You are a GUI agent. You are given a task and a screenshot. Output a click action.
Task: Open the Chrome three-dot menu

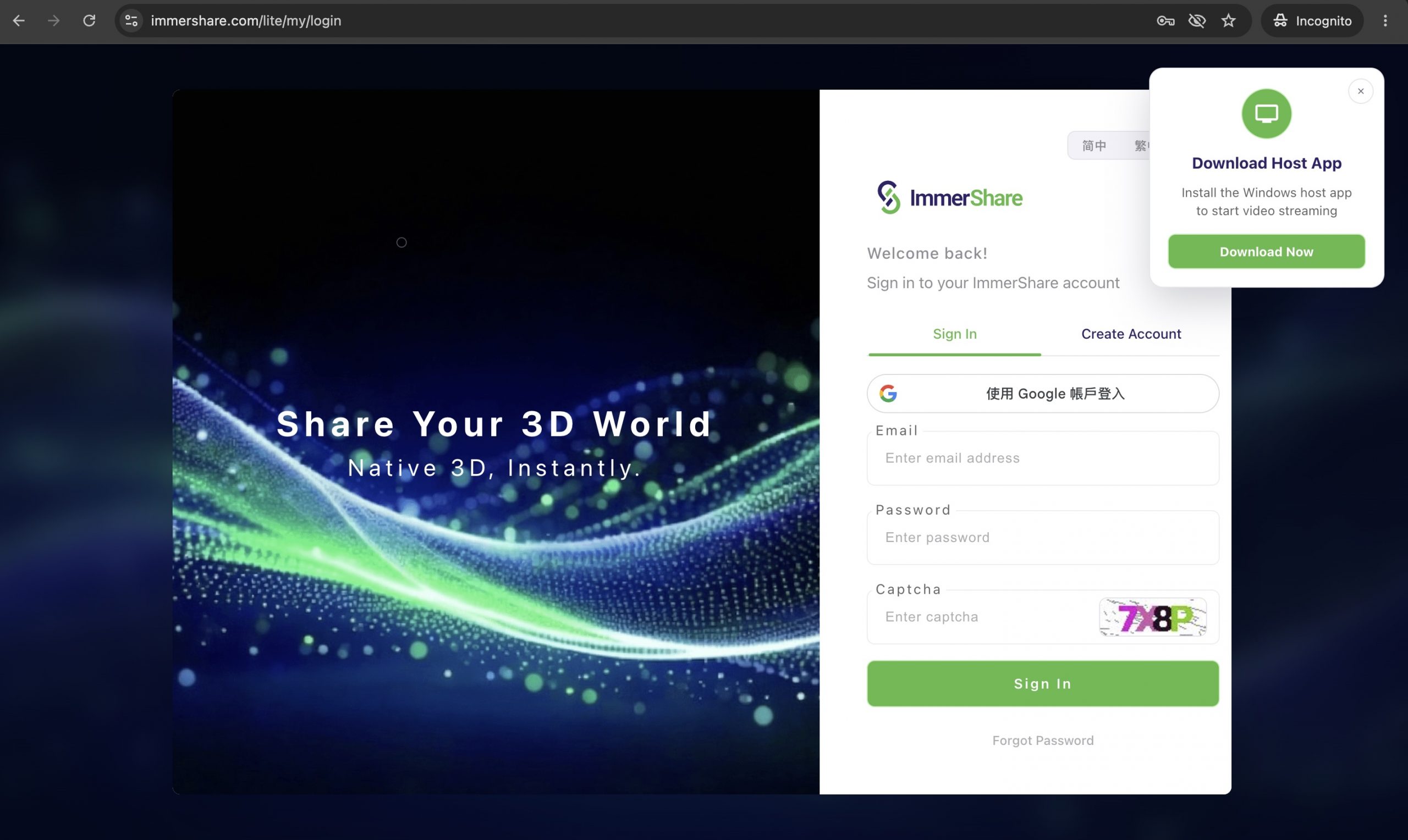(1385, 21)
